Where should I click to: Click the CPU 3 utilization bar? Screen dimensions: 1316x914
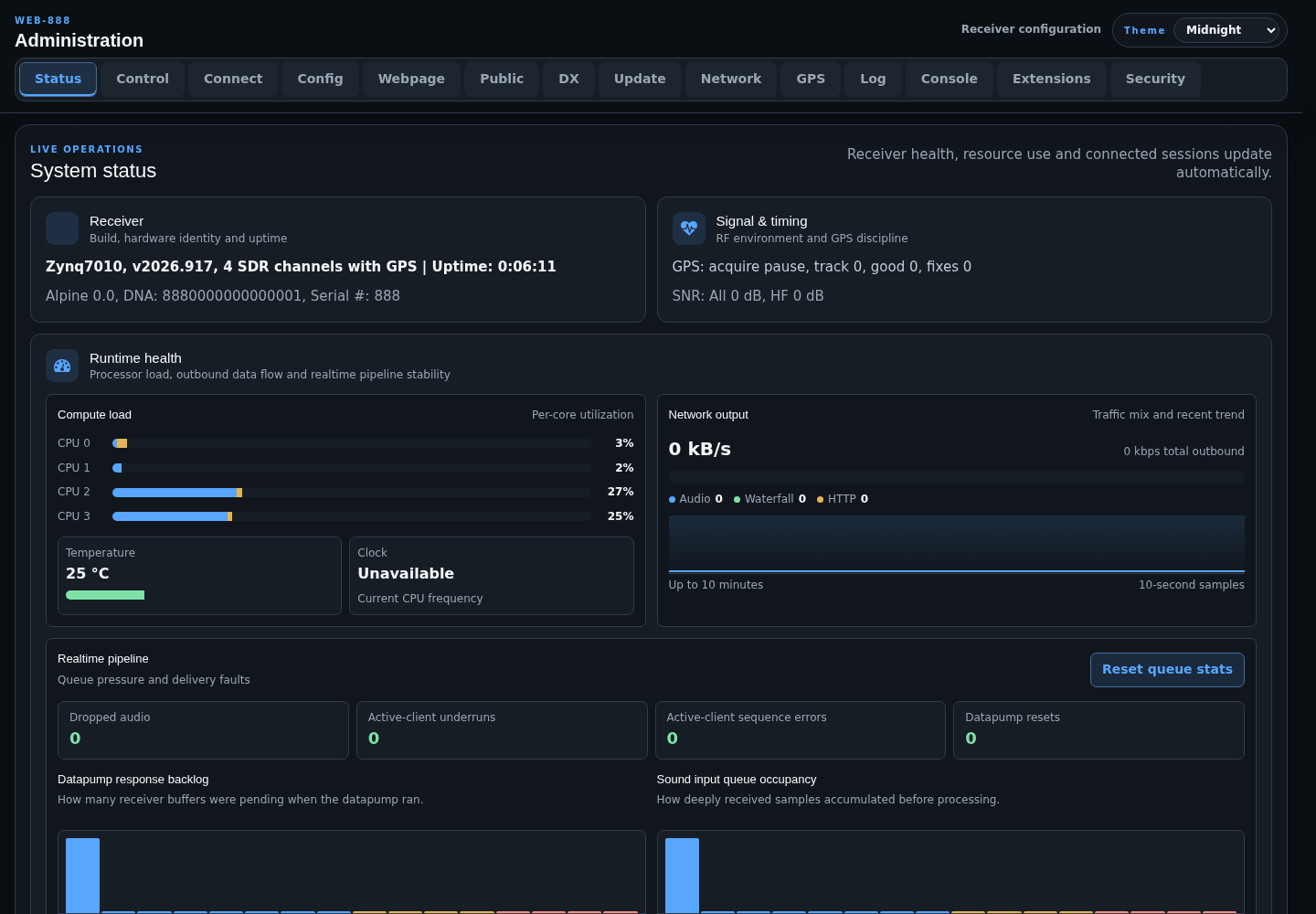pos(352,516)
